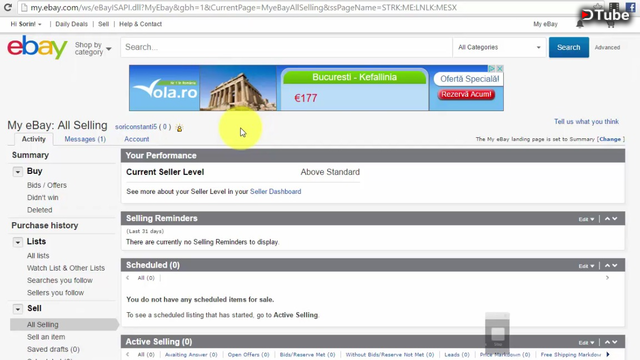Open Deleted in the sidebar
This screenshot has height=360, width=640.
pos(40,210)
